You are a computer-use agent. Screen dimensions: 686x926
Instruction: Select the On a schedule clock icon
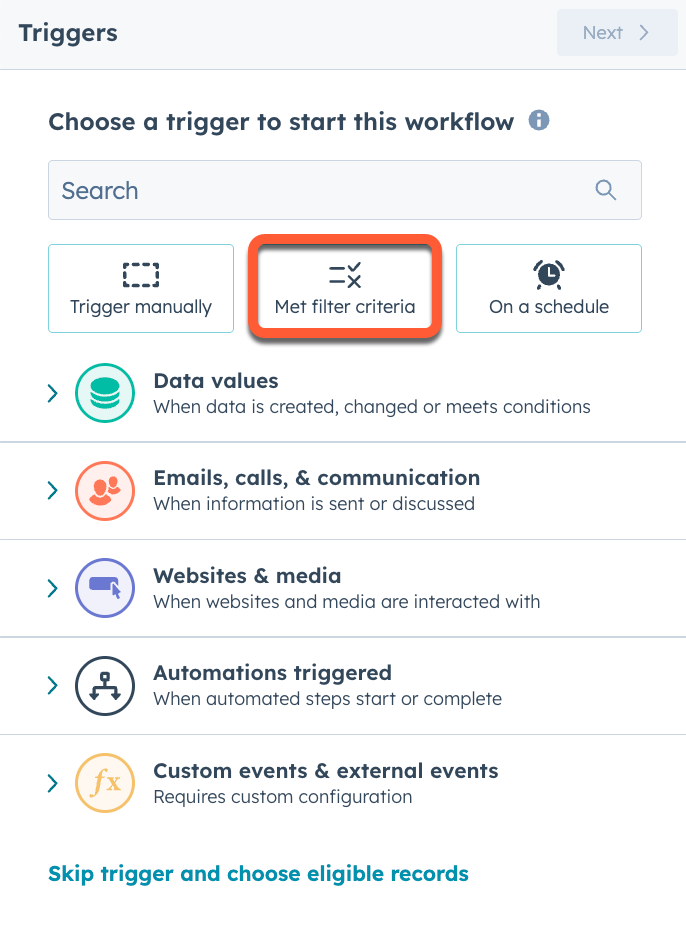548,273
